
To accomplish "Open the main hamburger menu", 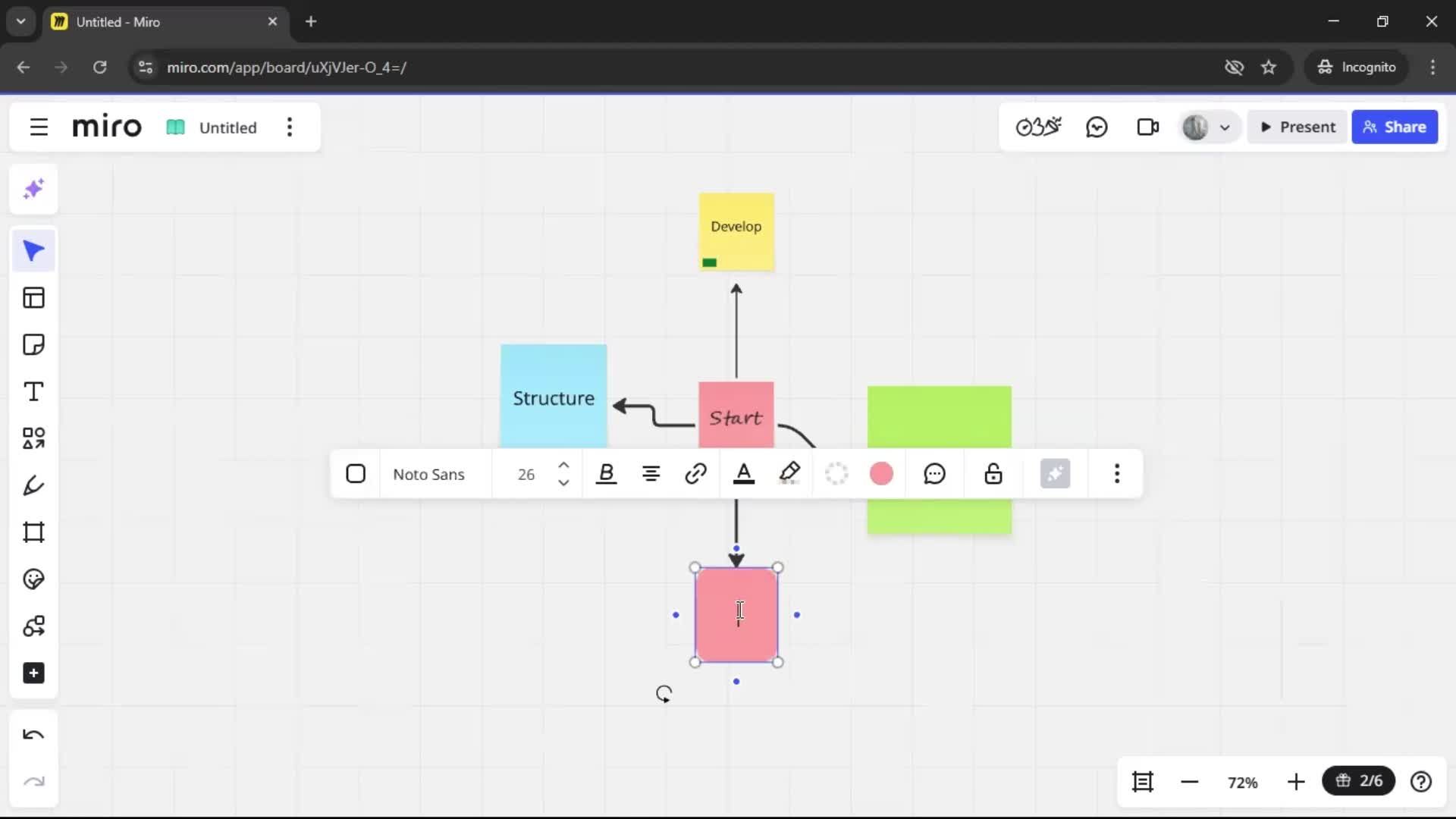I will pos(39,127).
